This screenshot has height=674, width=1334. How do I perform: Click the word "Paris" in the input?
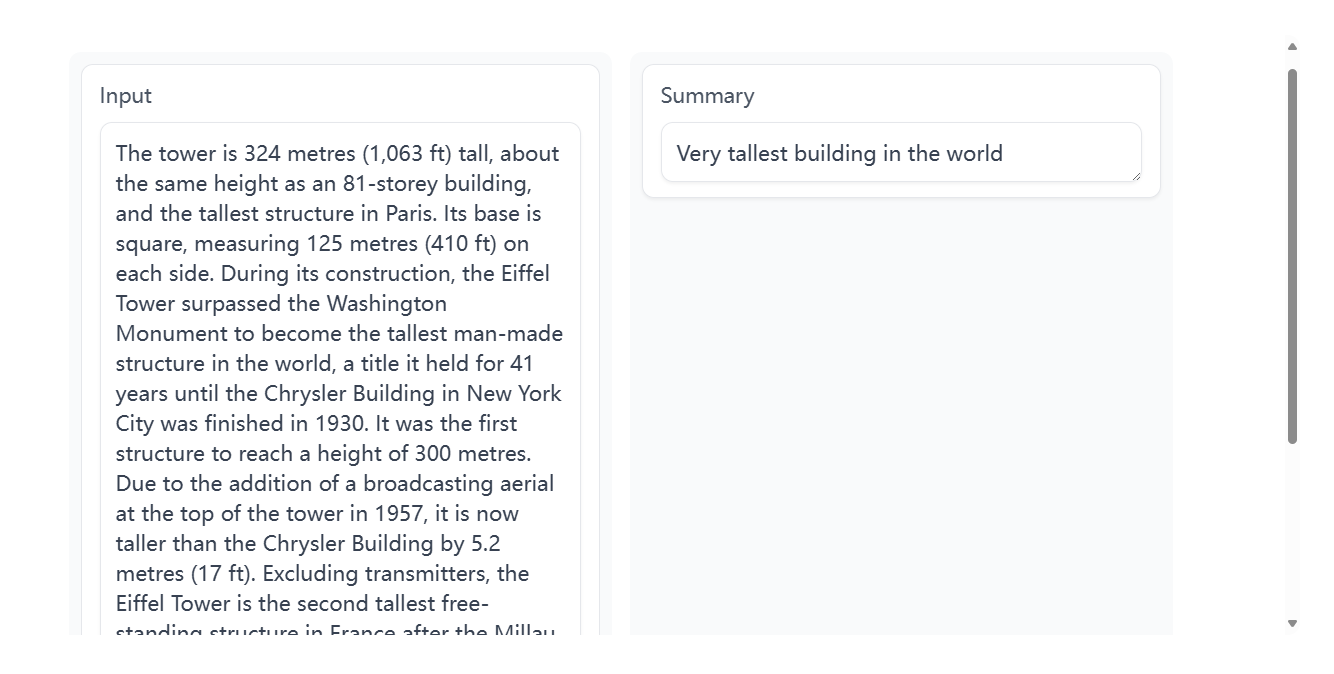(411, 214)
